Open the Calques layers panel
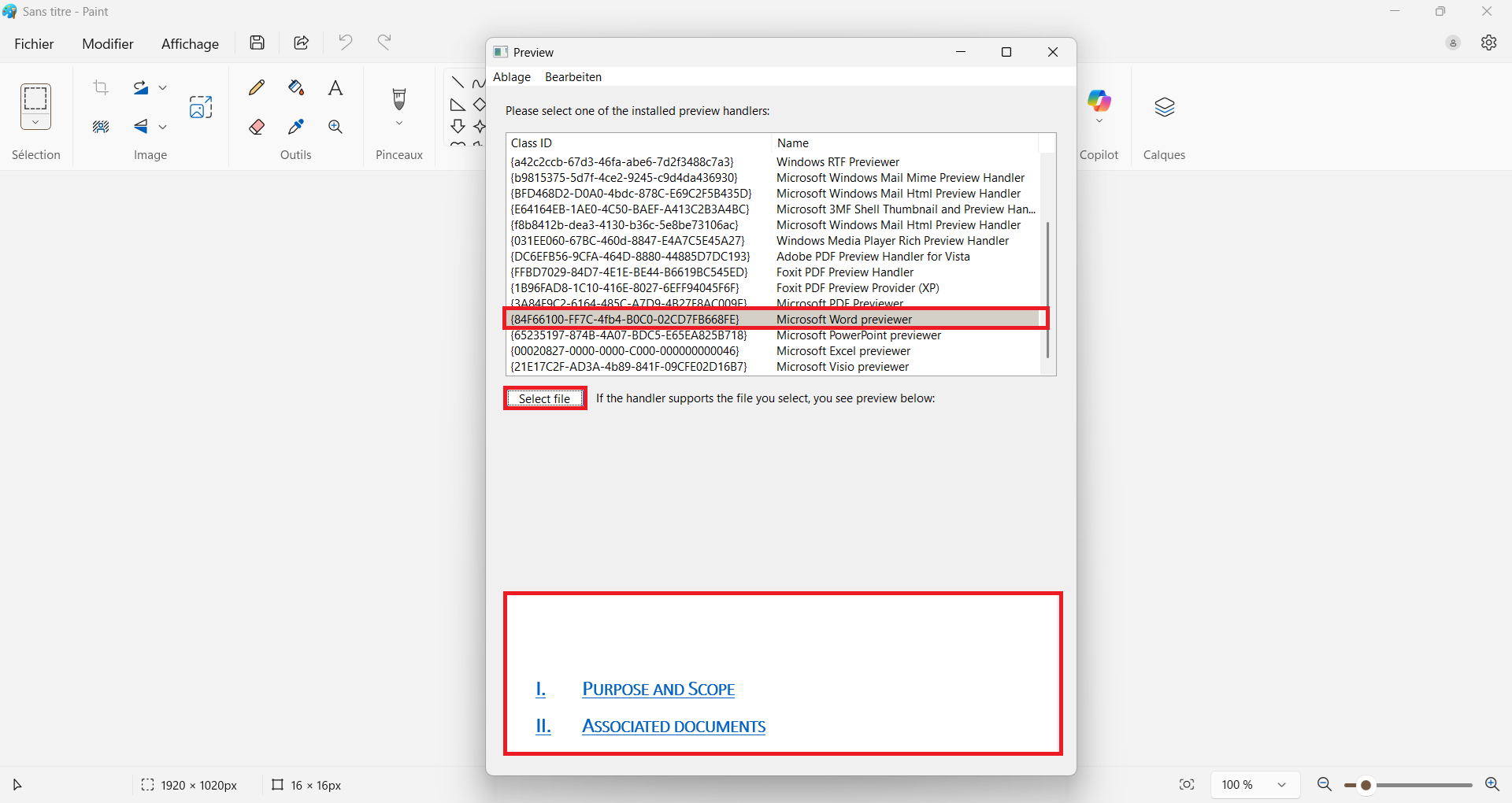 [x=1165, y=107]
